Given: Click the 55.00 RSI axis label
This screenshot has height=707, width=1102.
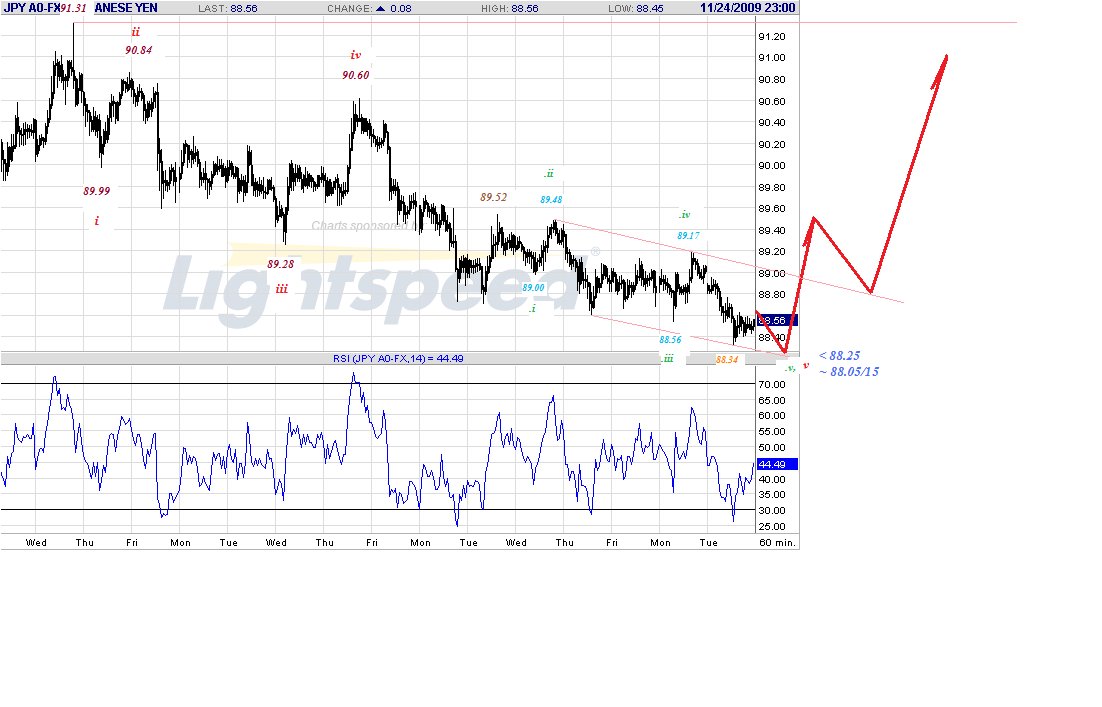Looking at the screenshot, I should pos(772,432).
